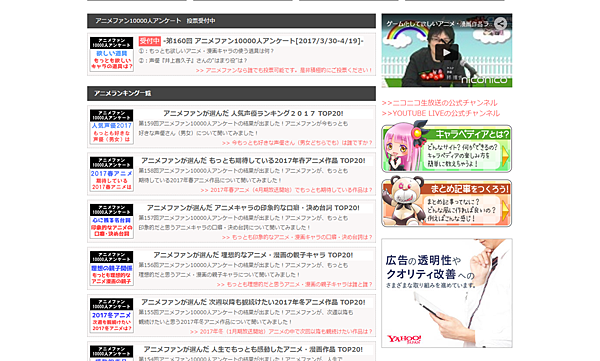600x361 pixels.
Task: Open 理想的なアニメ・漫画の親子キャラ TOP20 title
Action: [253, 255]
